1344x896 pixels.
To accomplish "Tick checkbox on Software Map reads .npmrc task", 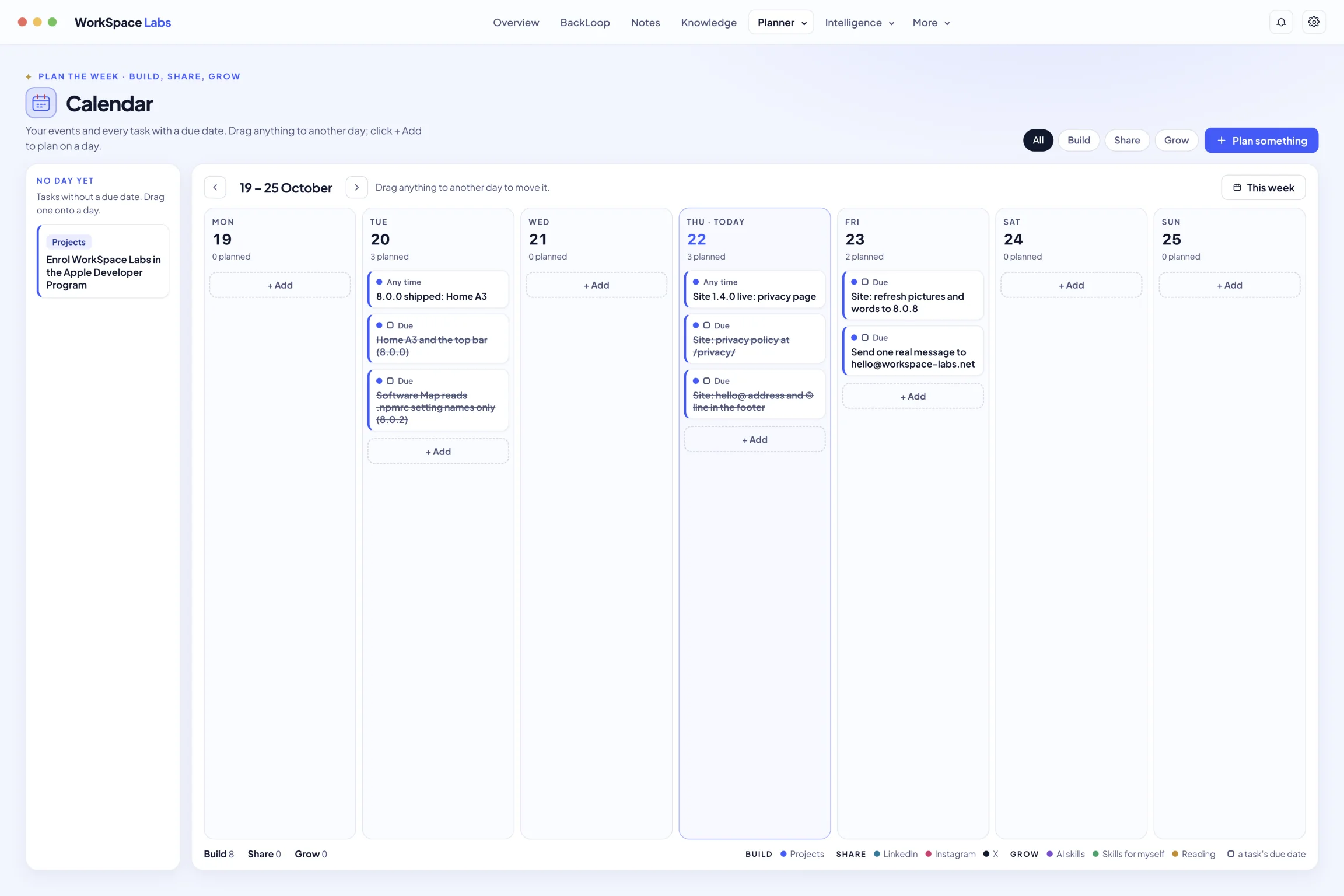I will point(390,381).
